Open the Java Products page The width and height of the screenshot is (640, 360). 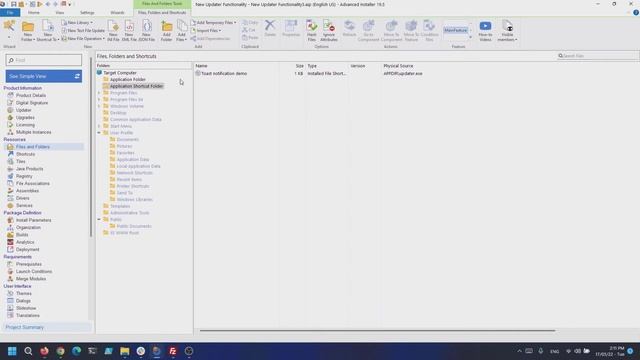(29, 169)
